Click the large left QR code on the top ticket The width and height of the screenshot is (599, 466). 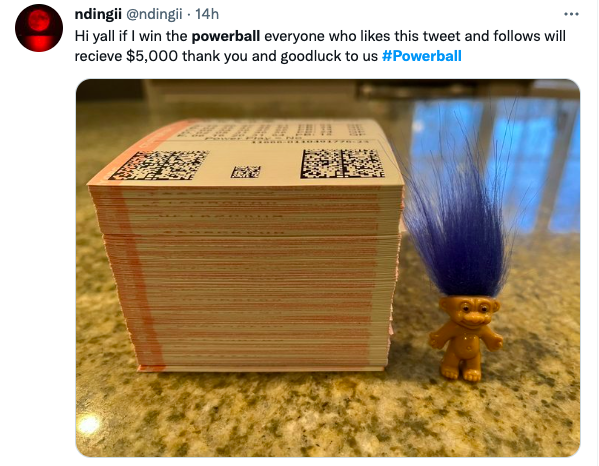tap(159, 165)
